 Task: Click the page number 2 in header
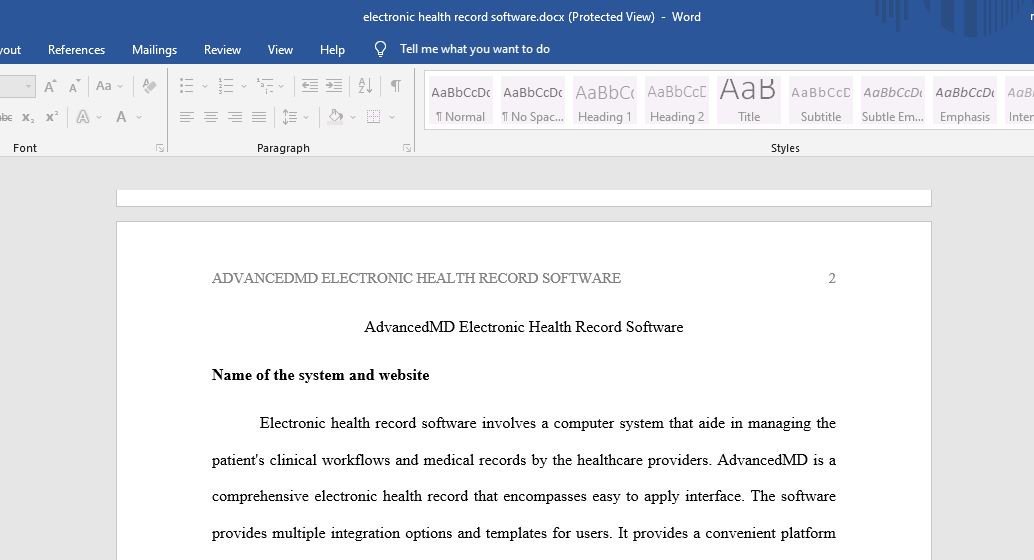click(x=832, y=278)
